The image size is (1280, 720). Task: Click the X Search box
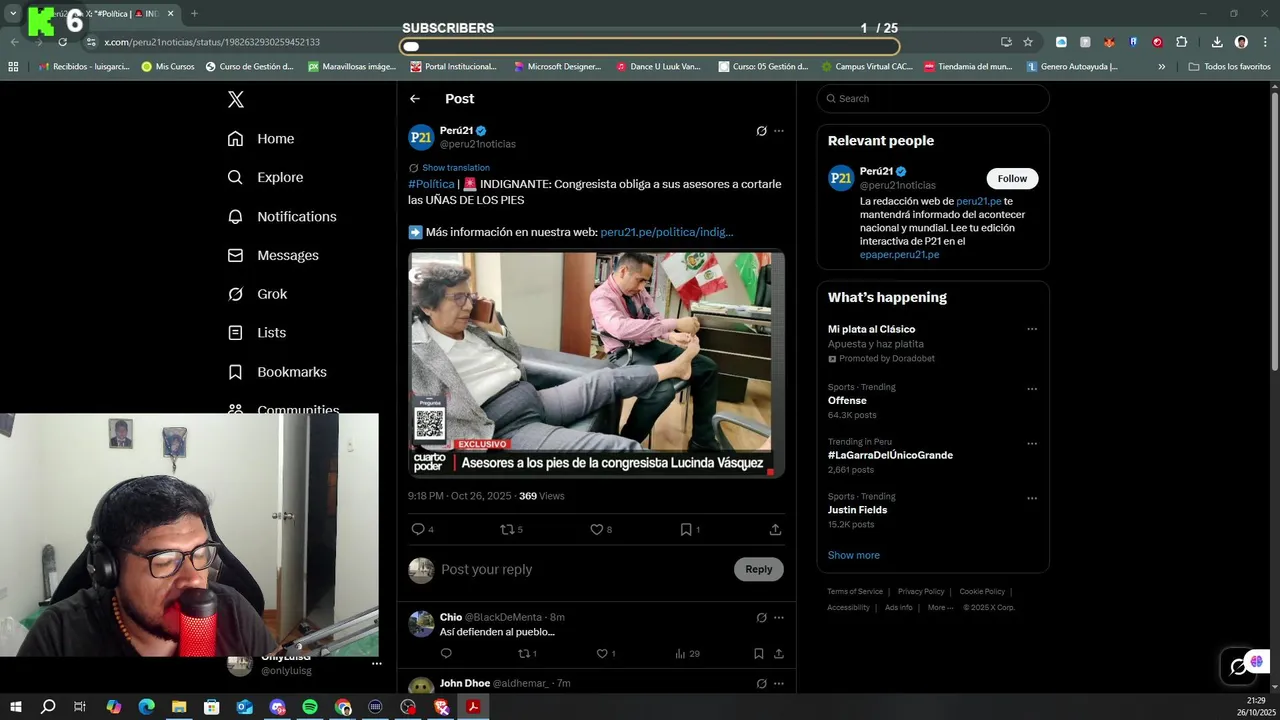tap(933, 99)
